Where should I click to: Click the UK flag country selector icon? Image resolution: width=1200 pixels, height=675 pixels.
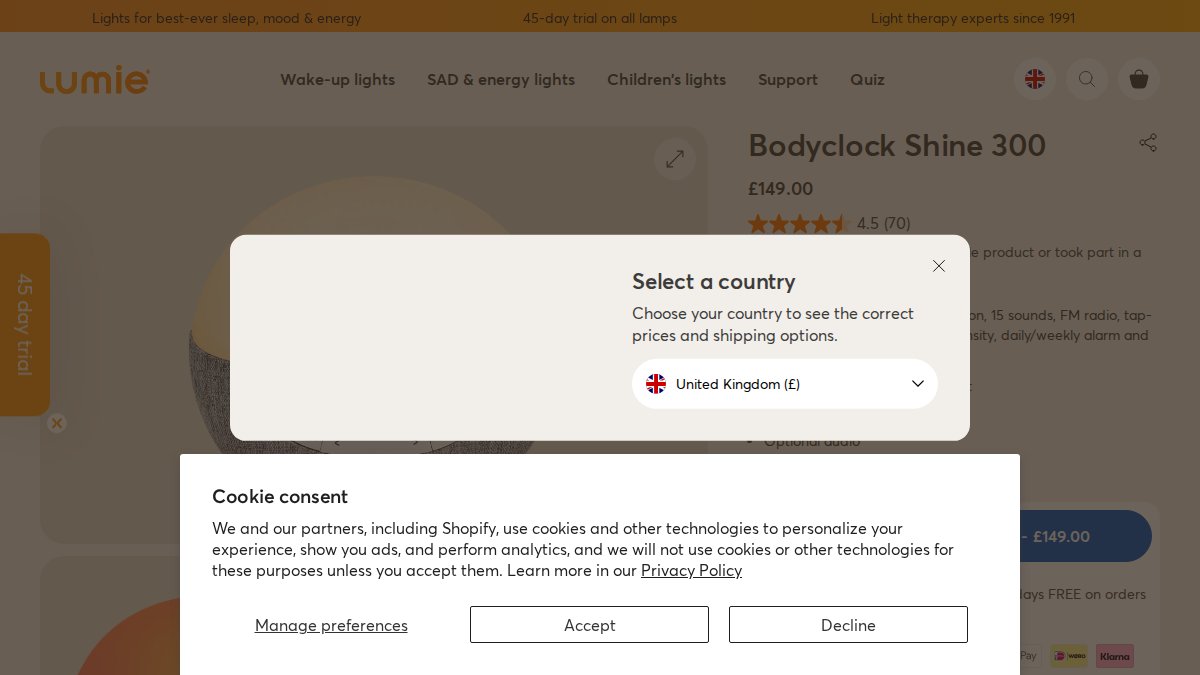tap(1035, 79)
